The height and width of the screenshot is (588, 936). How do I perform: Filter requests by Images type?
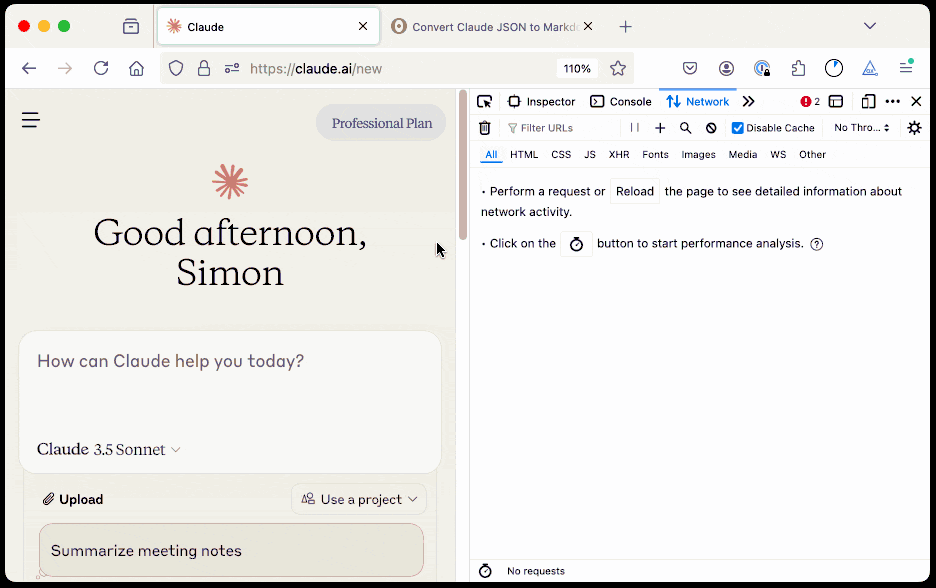click(698, 155)
